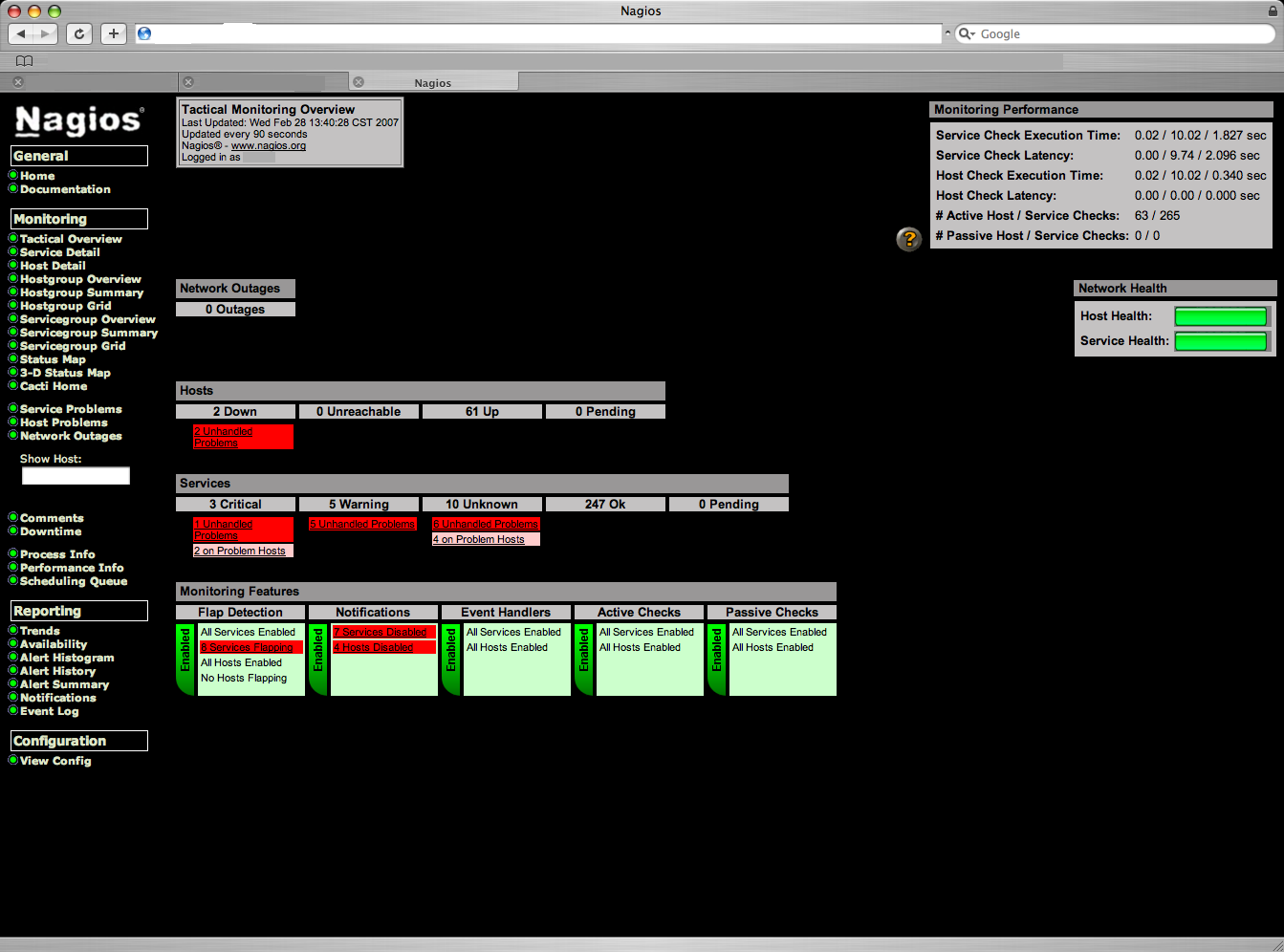The width and height of the screenshot is (1284, 952).
Task: Open 3-D Status Map in the sidebar
Action: click(x=65, y=373)
